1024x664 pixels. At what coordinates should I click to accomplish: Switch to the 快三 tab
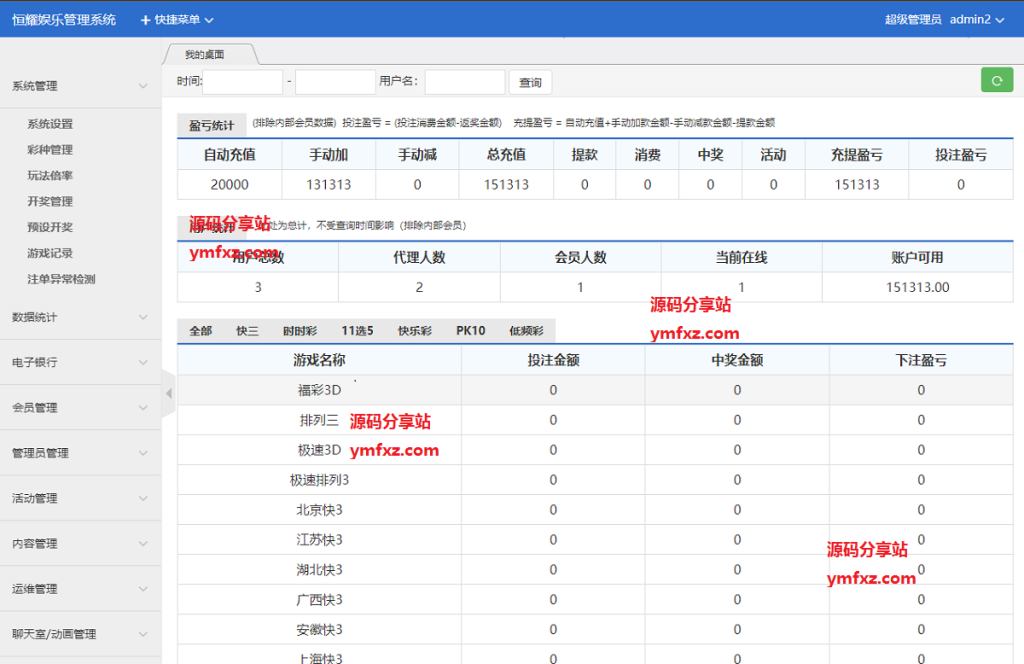(246, 330)
